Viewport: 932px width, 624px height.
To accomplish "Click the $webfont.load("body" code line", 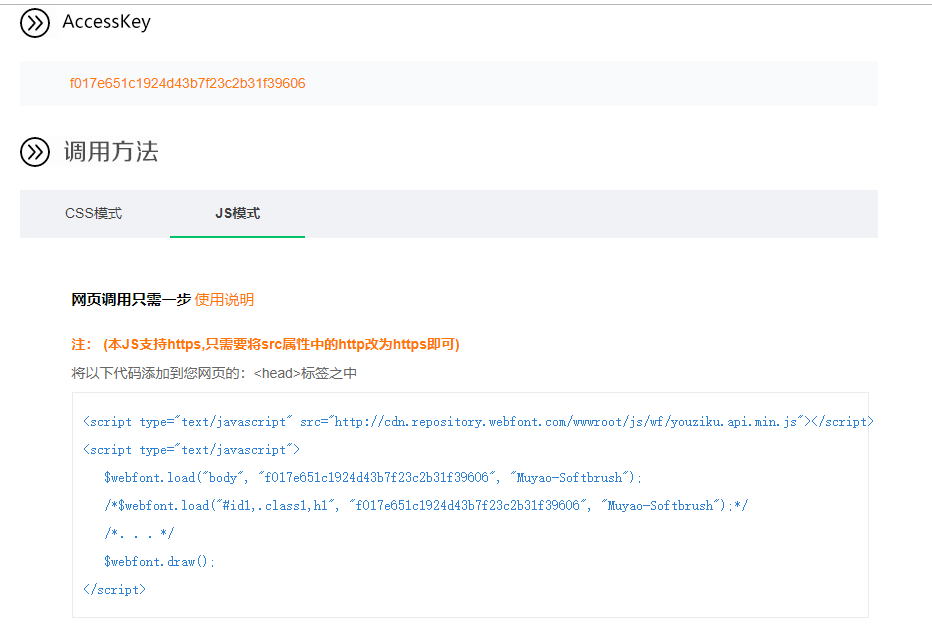I will click(373, 478).
